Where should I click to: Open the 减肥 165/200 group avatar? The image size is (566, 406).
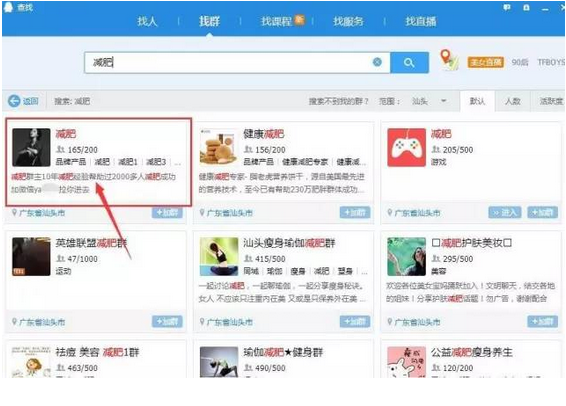coord(31,147)
